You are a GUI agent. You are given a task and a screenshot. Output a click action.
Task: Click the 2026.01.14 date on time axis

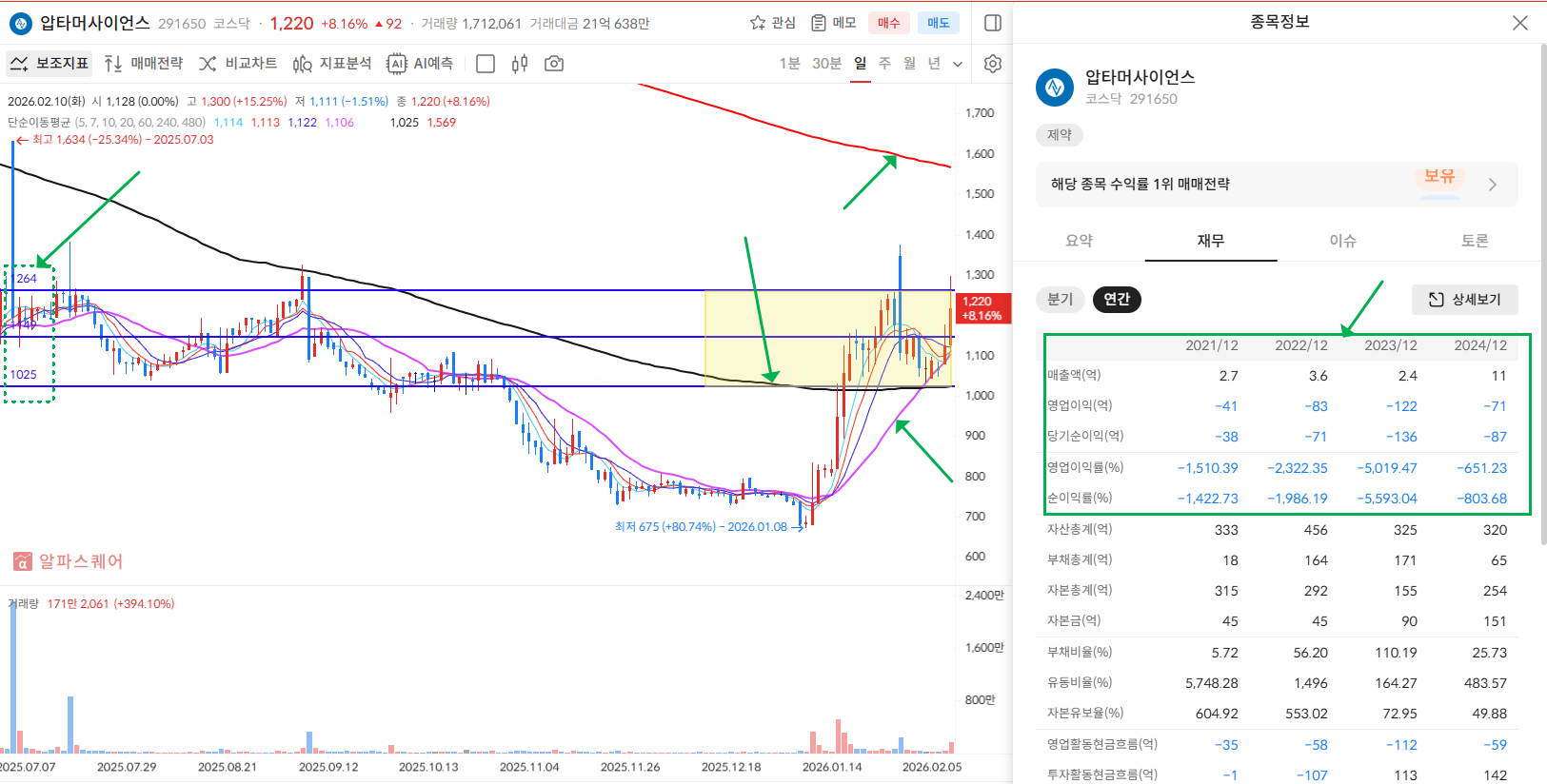(832, 767)
